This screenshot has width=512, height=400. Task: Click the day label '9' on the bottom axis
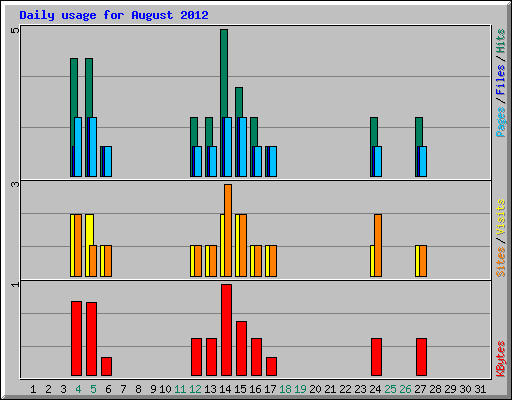pos(153,389)
